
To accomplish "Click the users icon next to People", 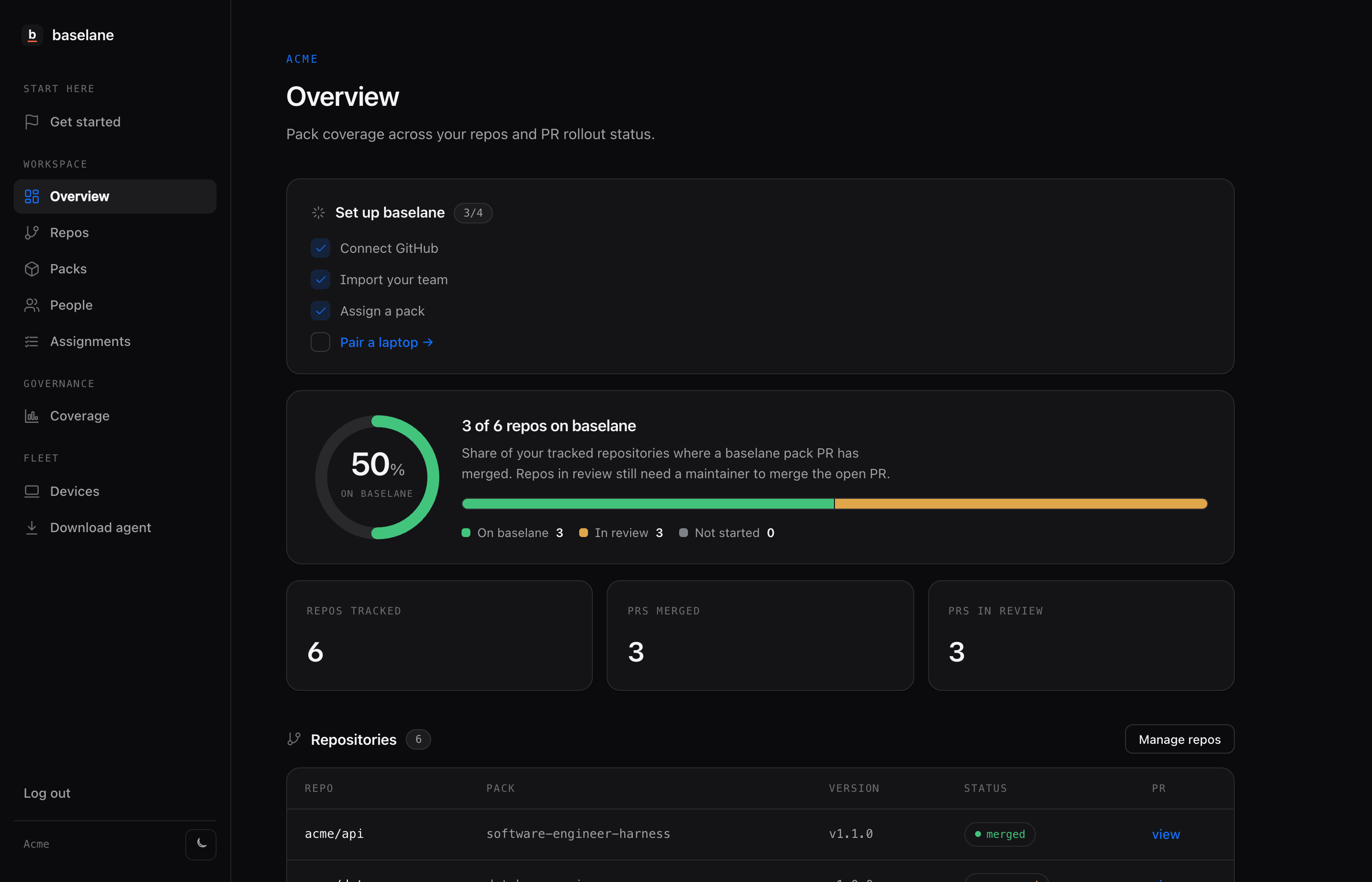I will point(31,305).
